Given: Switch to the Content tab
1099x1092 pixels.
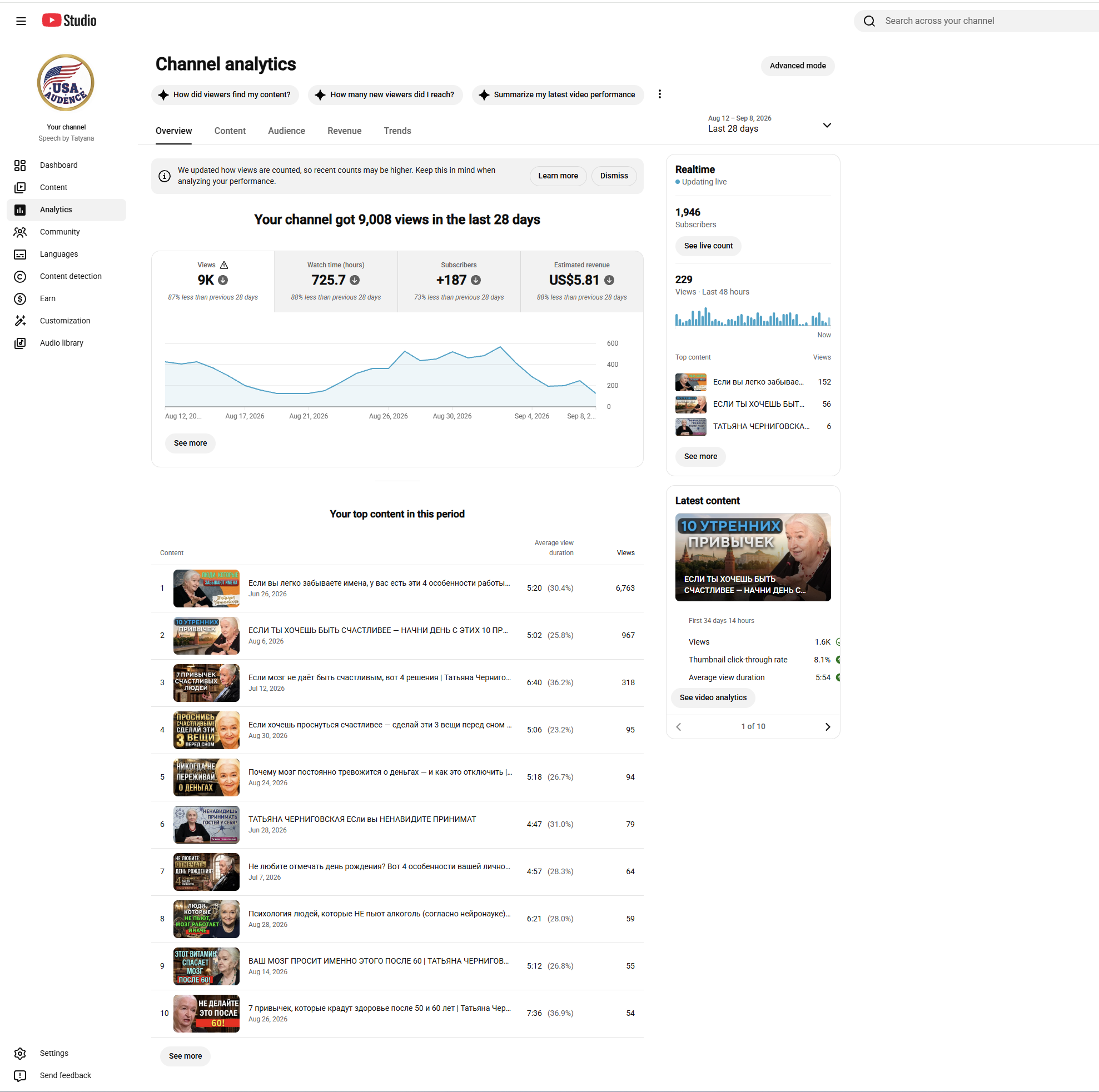Looking at the screenshot, I should [x=230, y=131].
